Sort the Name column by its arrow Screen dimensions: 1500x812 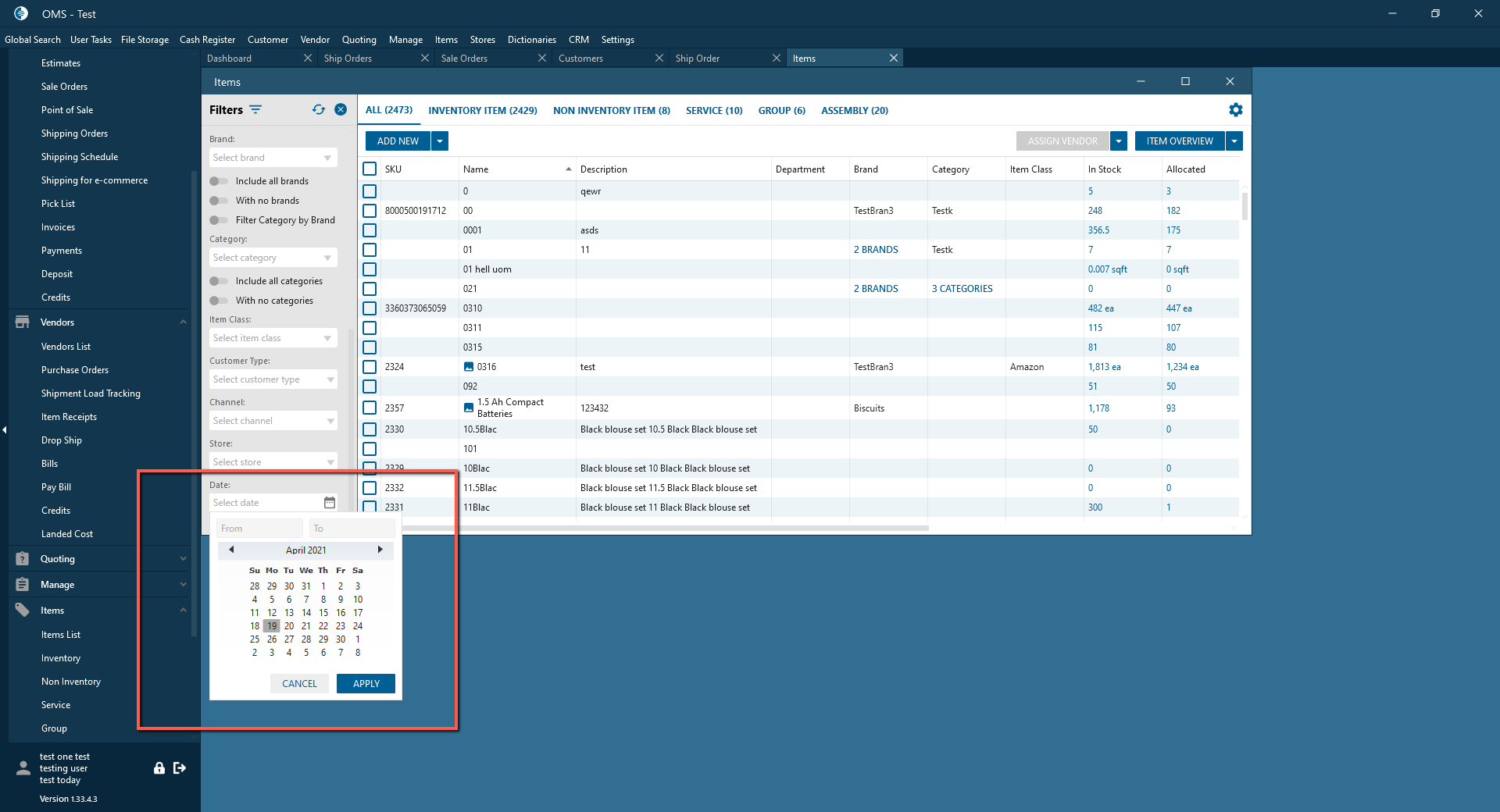[569, 169]
